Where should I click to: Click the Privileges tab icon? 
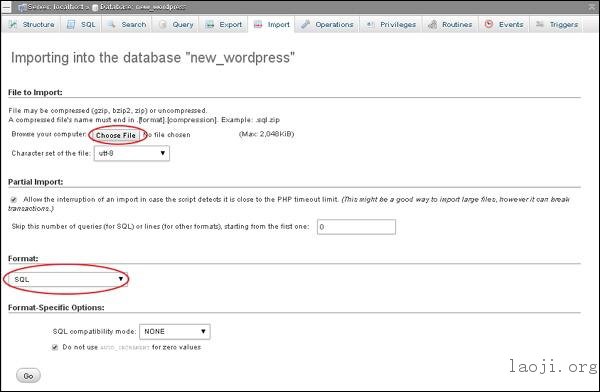click(x=370, y=24)
